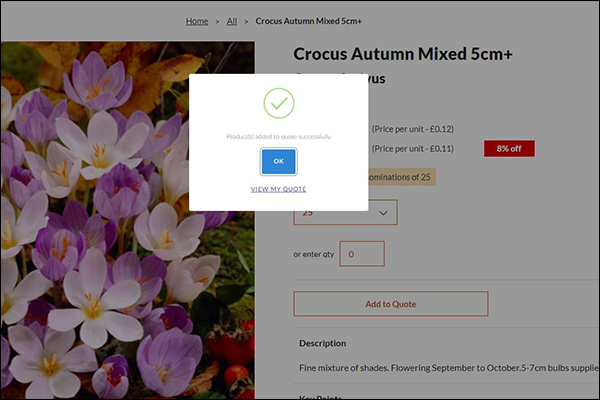Open the View My Quote link
Viewport: 600px width, 400px height.
pyautogui.click(x=278, y=189)
